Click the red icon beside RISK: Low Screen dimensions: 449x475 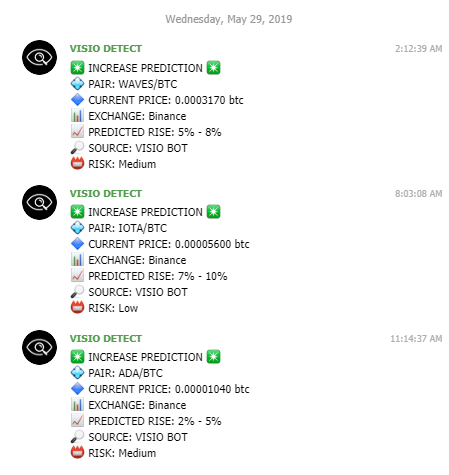(x=77, y=307)
